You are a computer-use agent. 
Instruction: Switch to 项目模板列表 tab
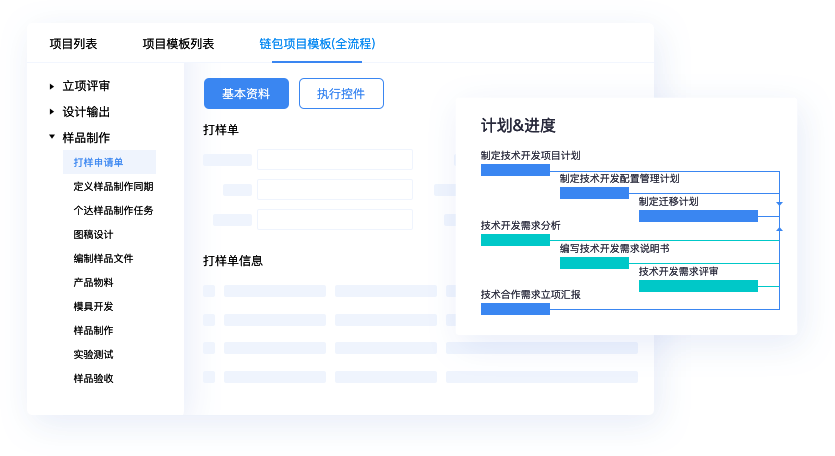pos(178,44)
